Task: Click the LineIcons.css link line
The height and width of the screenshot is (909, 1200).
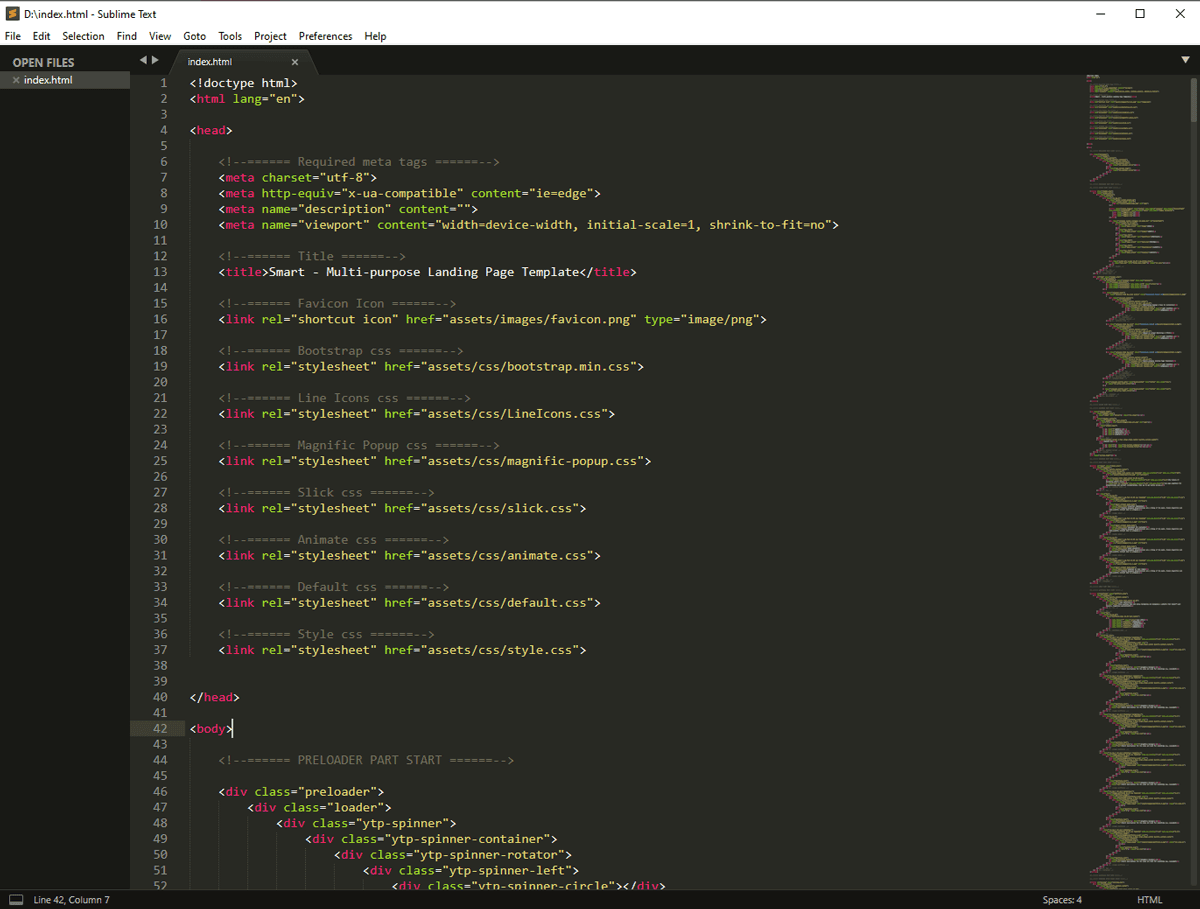Action: [416, 413]
